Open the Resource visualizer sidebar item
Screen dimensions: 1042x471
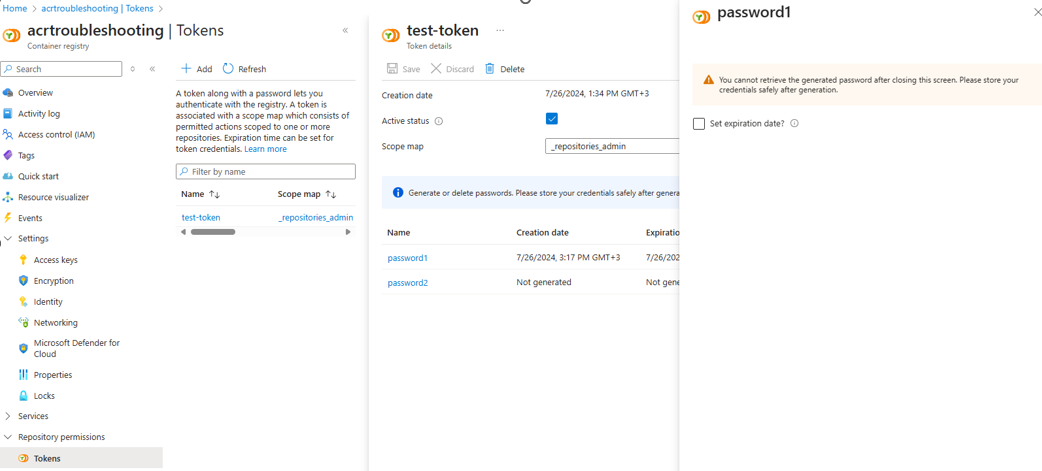[x=53, y=197]
